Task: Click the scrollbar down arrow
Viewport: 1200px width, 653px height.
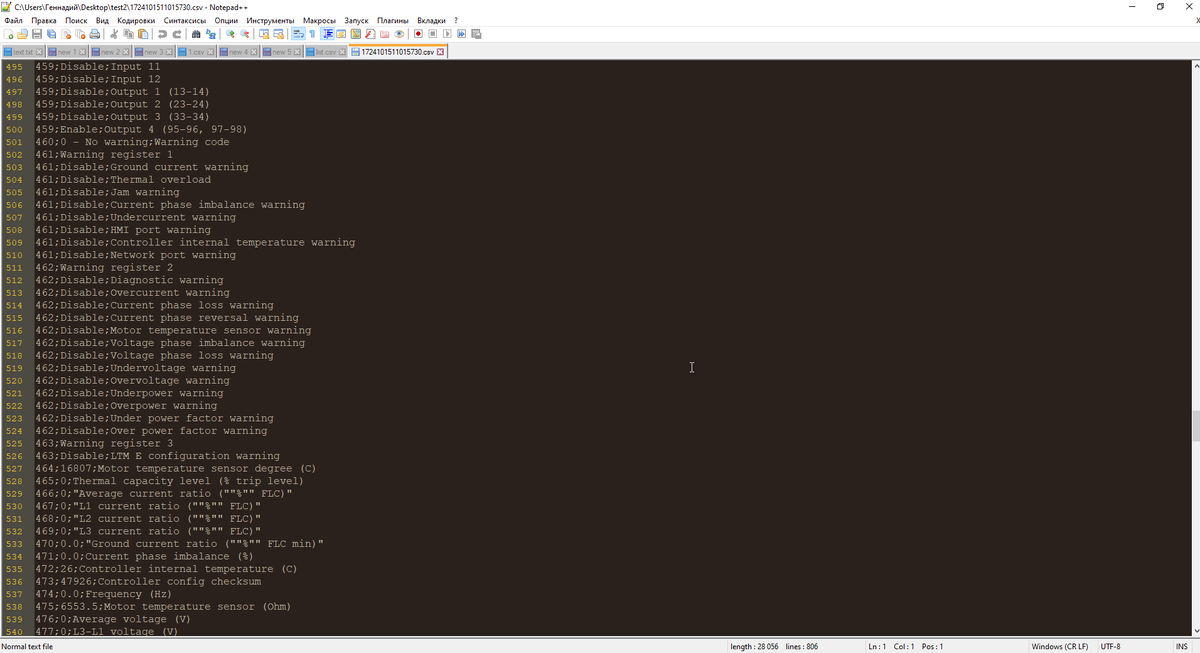Action: (x=1195, y=630)
